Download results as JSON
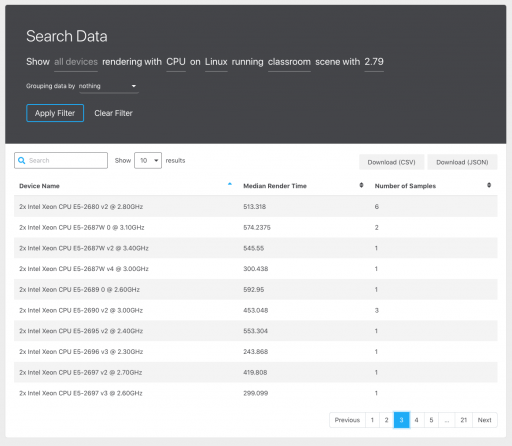512x446 pixels. (462, 162)
